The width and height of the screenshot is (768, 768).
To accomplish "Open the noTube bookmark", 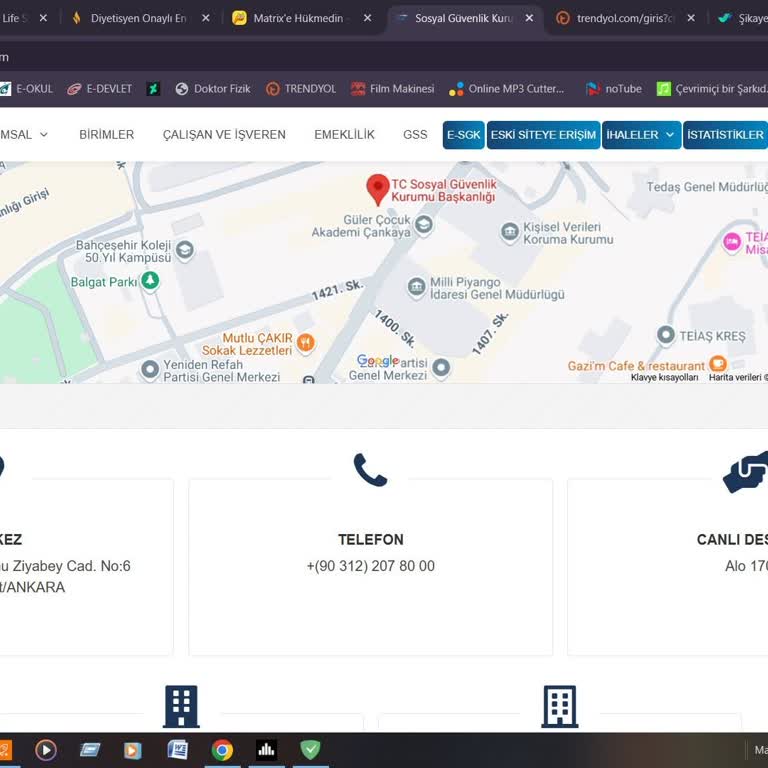I will point(614,89).
